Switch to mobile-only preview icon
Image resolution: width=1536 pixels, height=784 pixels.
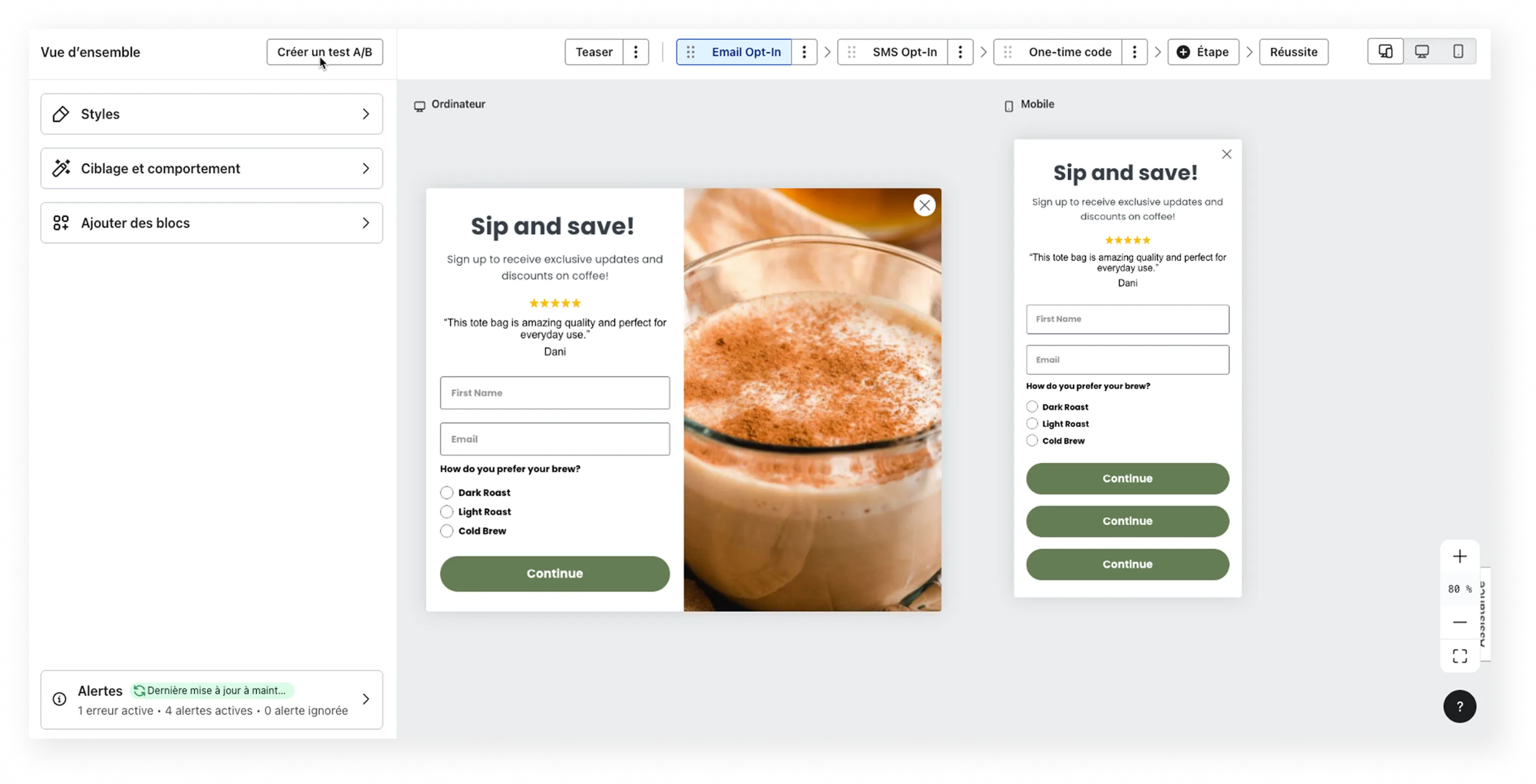(x=1458, y=52)
